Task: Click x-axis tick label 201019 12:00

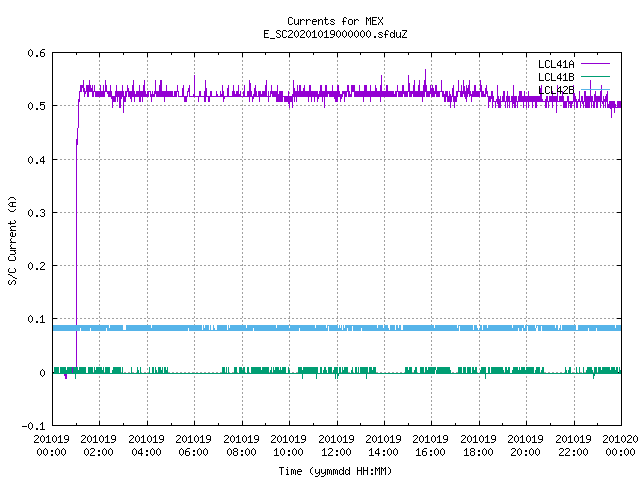Action: (336, 446)
